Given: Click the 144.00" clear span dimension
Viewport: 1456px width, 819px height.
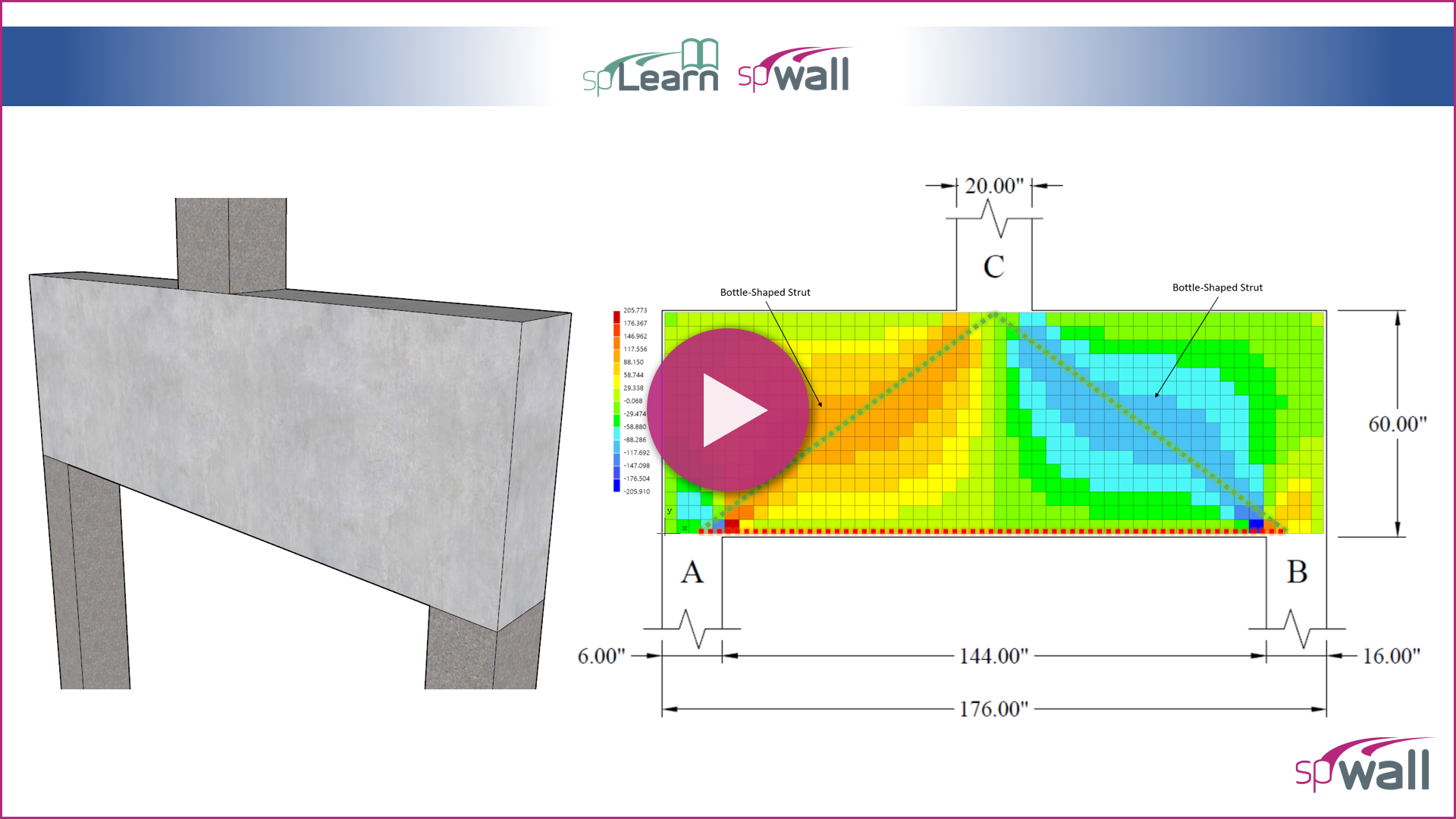Looking at the screenshot, I should [x=993, y=656].
